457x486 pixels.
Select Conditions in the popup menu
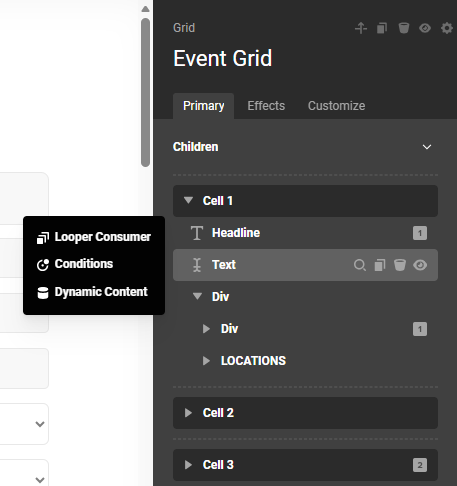[94, 264]
